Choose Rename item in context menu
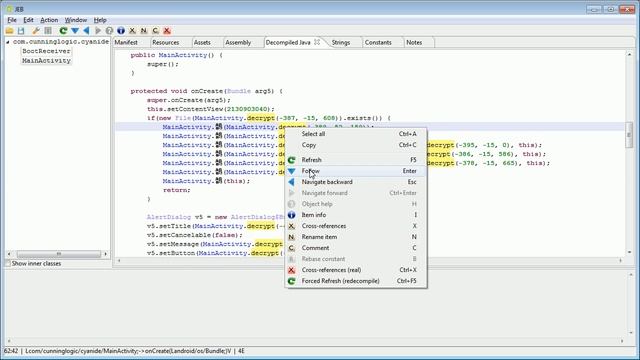 356,237
